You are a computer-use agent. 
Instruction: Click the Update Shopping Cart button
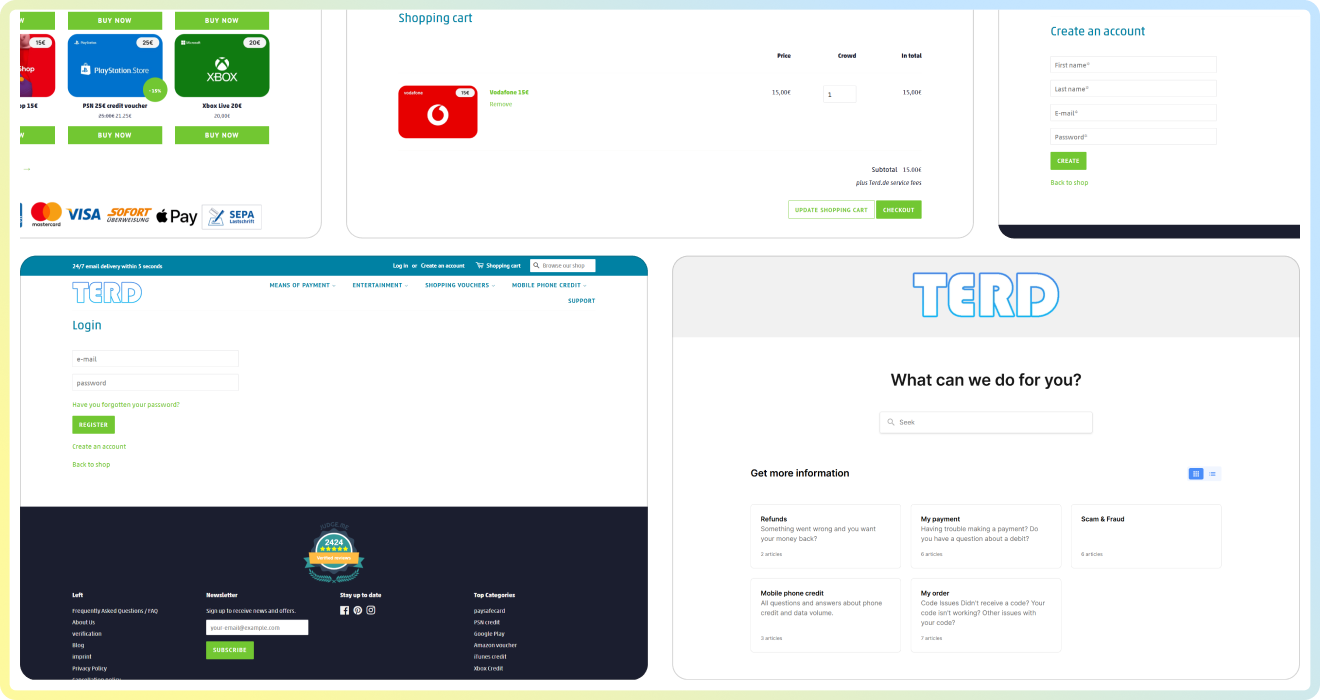click(x=831, y=210)
